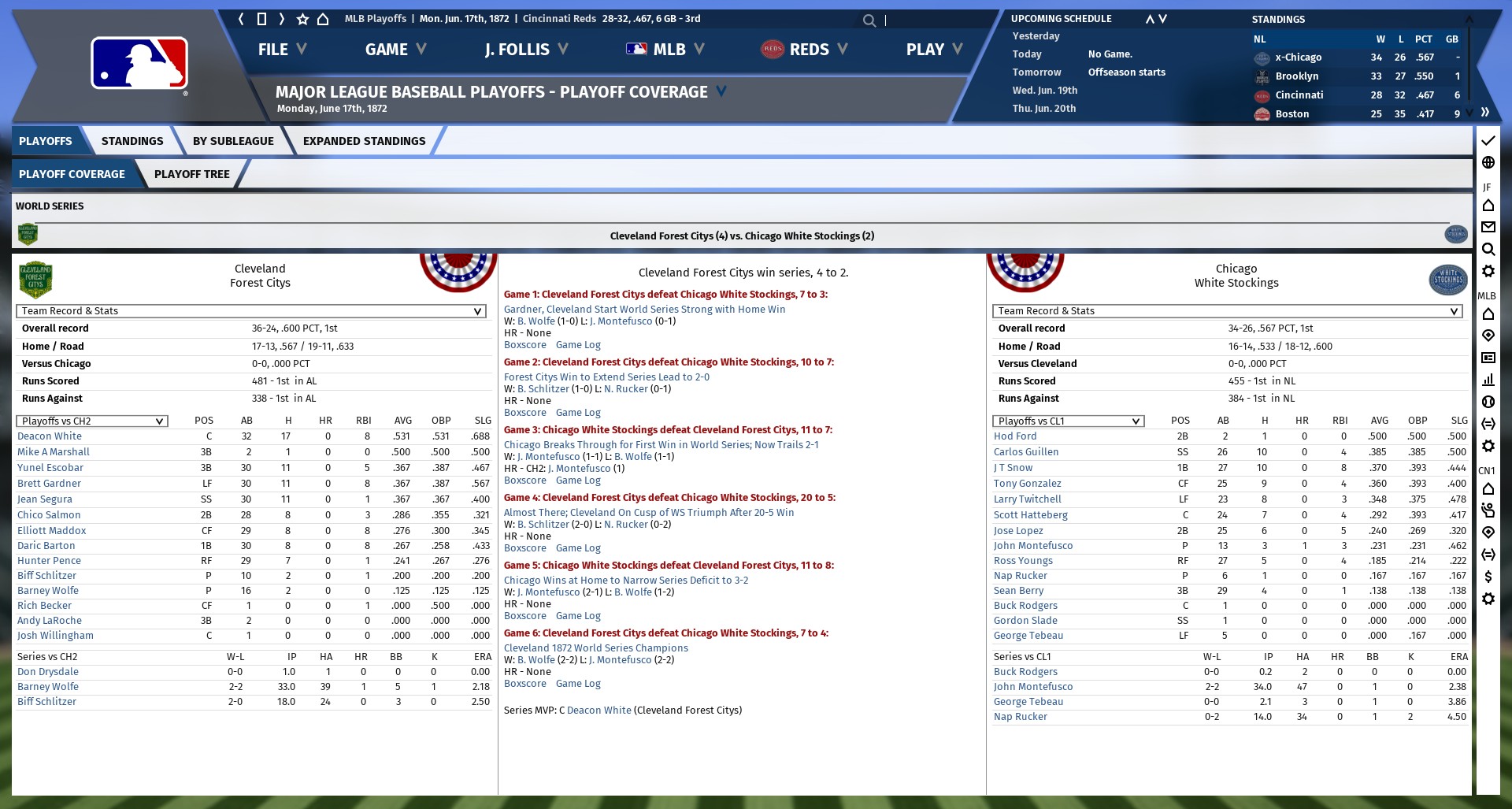
Task: Switch to the Playoff Tree tab
Action: coord(191,174)
